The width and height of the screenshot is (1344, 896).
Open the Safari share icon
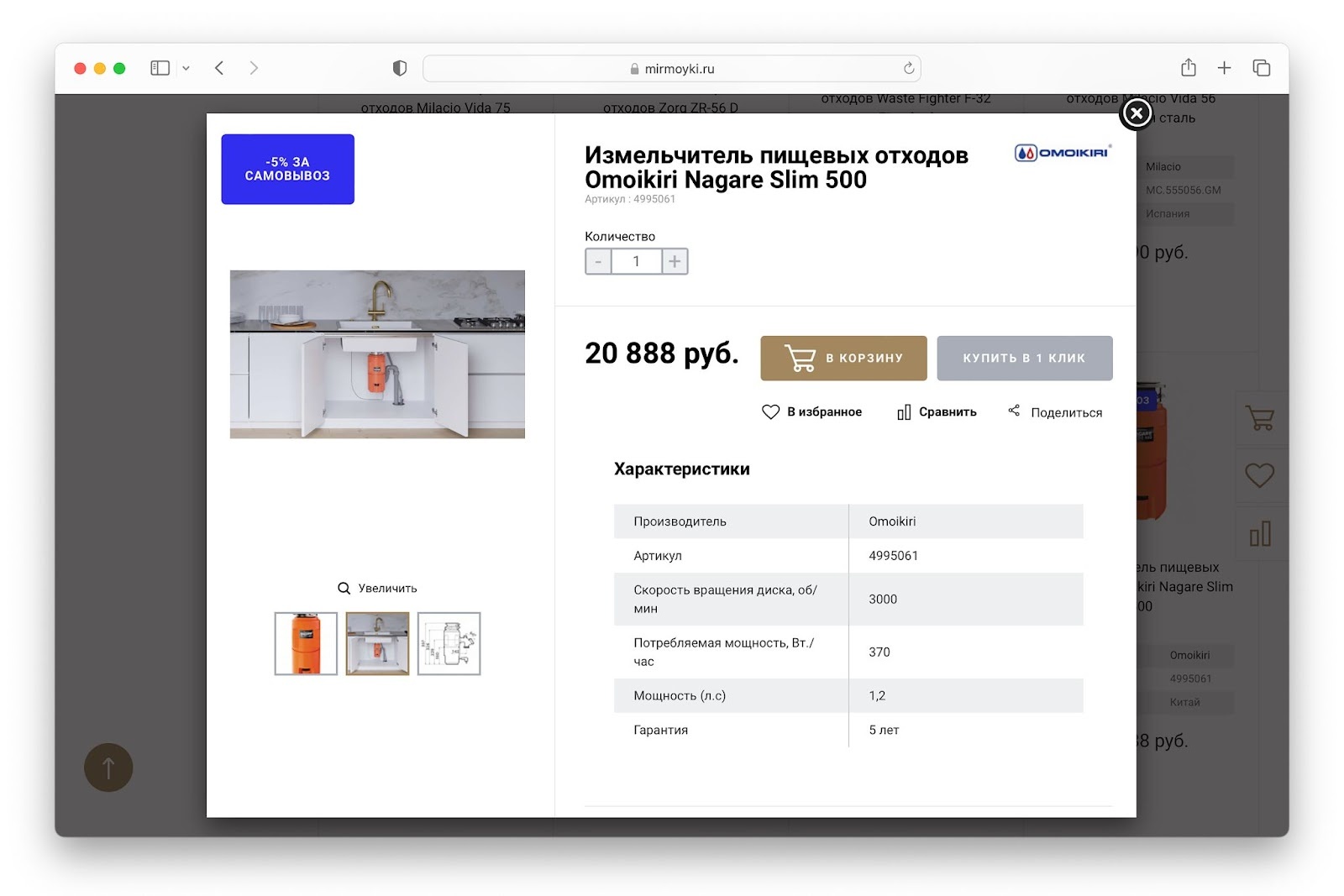1188,67
